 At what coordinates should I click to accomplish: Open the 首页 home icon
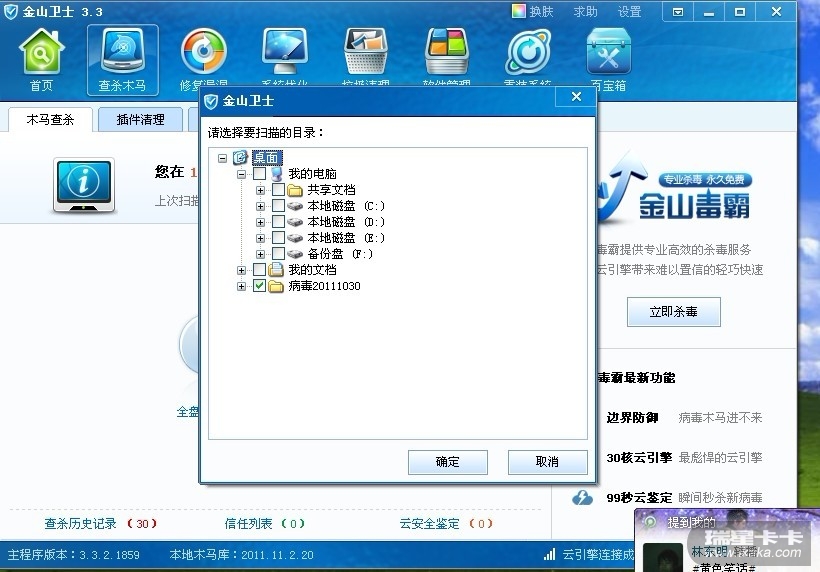(41, 60)
